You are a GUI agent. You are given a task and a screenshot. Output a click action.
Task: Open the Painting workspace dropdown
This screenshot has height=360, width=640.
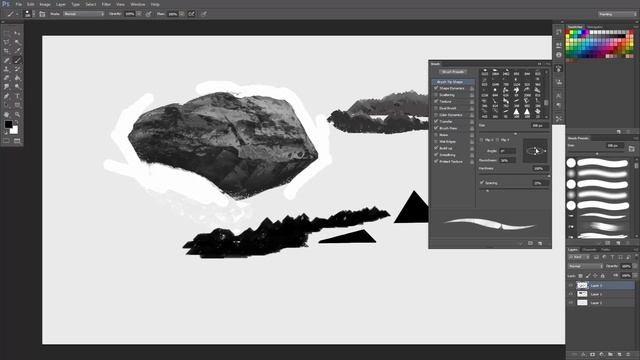[x=618, y=14]
